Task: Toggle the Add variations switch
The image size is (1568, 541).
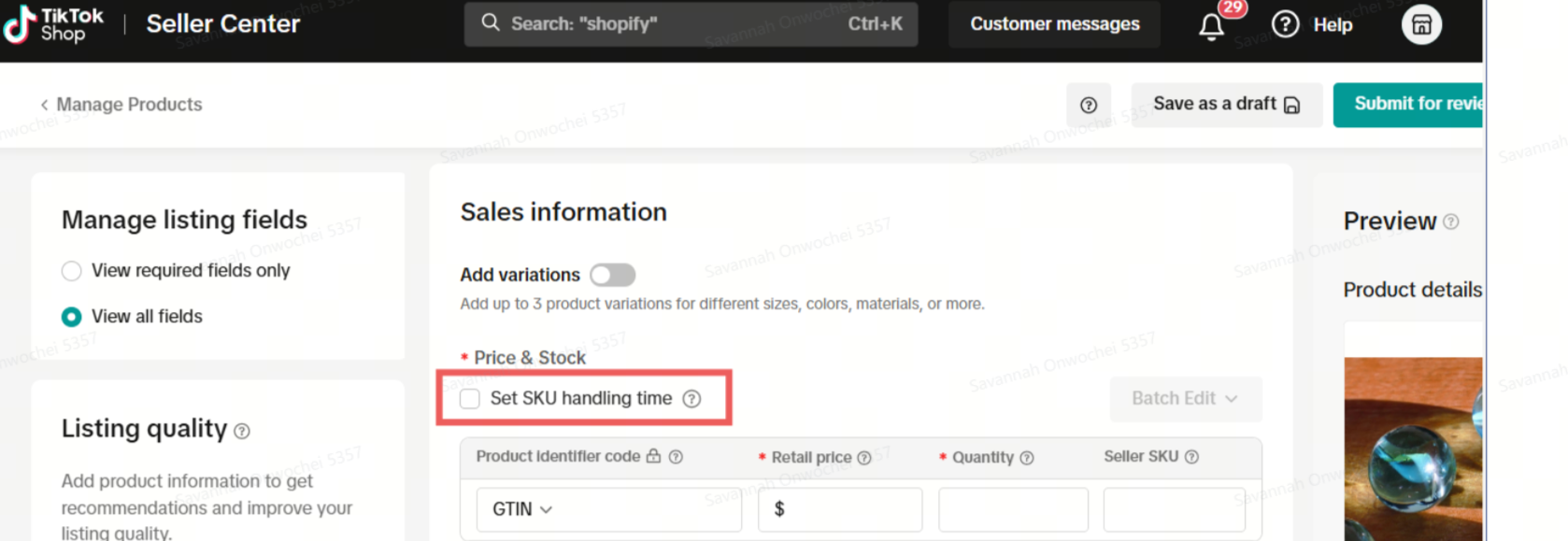Action: point(612,275)
